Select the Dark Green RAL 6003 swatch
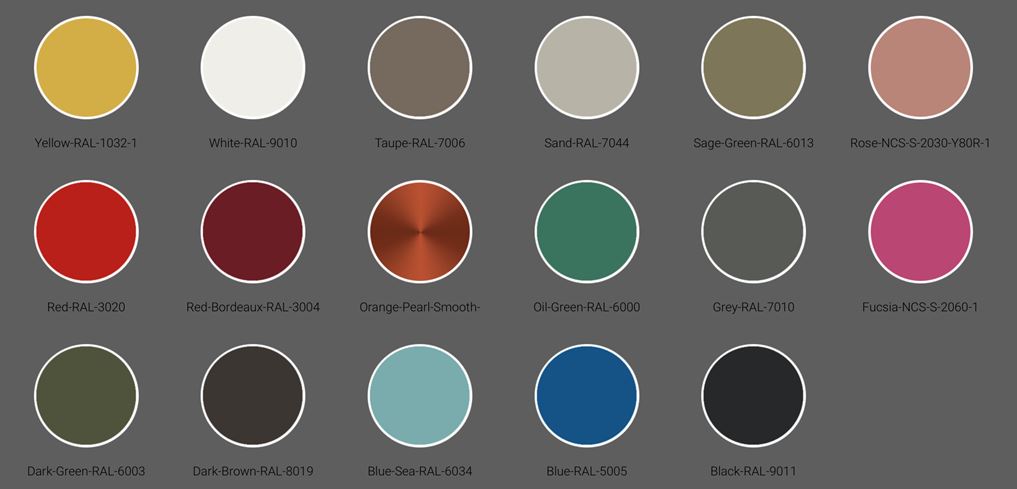 [x=86, y=396]
